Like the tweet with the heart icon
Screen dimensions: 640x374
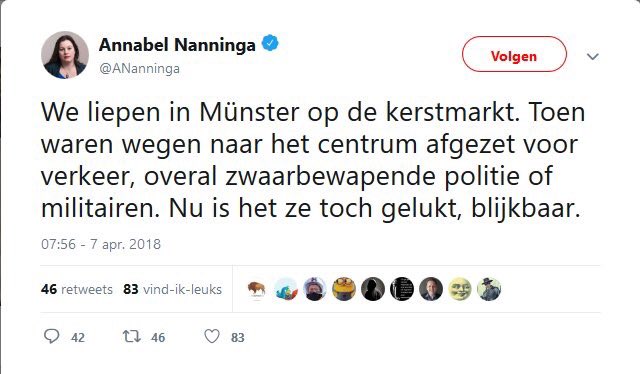(x=212, y=336)
